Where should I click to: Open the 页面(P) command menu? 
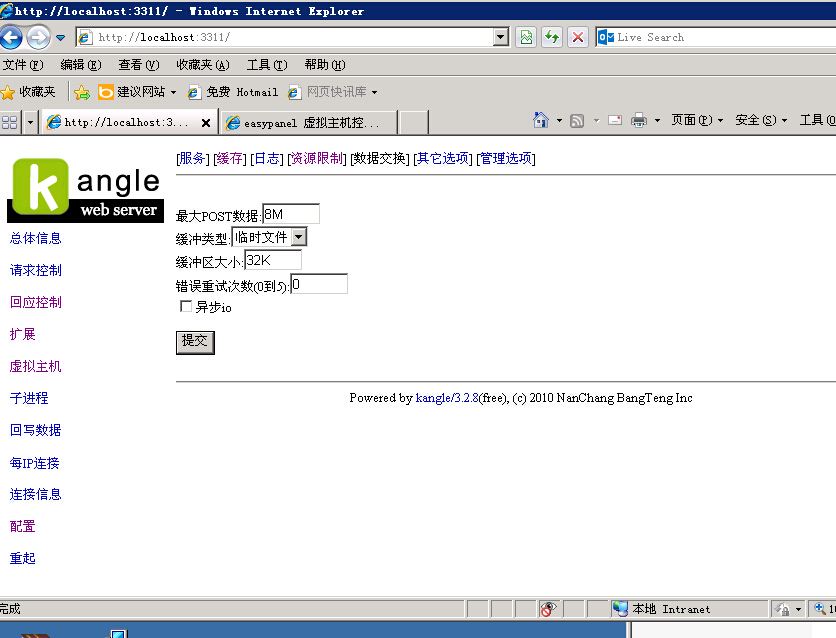tap(697, 120)
